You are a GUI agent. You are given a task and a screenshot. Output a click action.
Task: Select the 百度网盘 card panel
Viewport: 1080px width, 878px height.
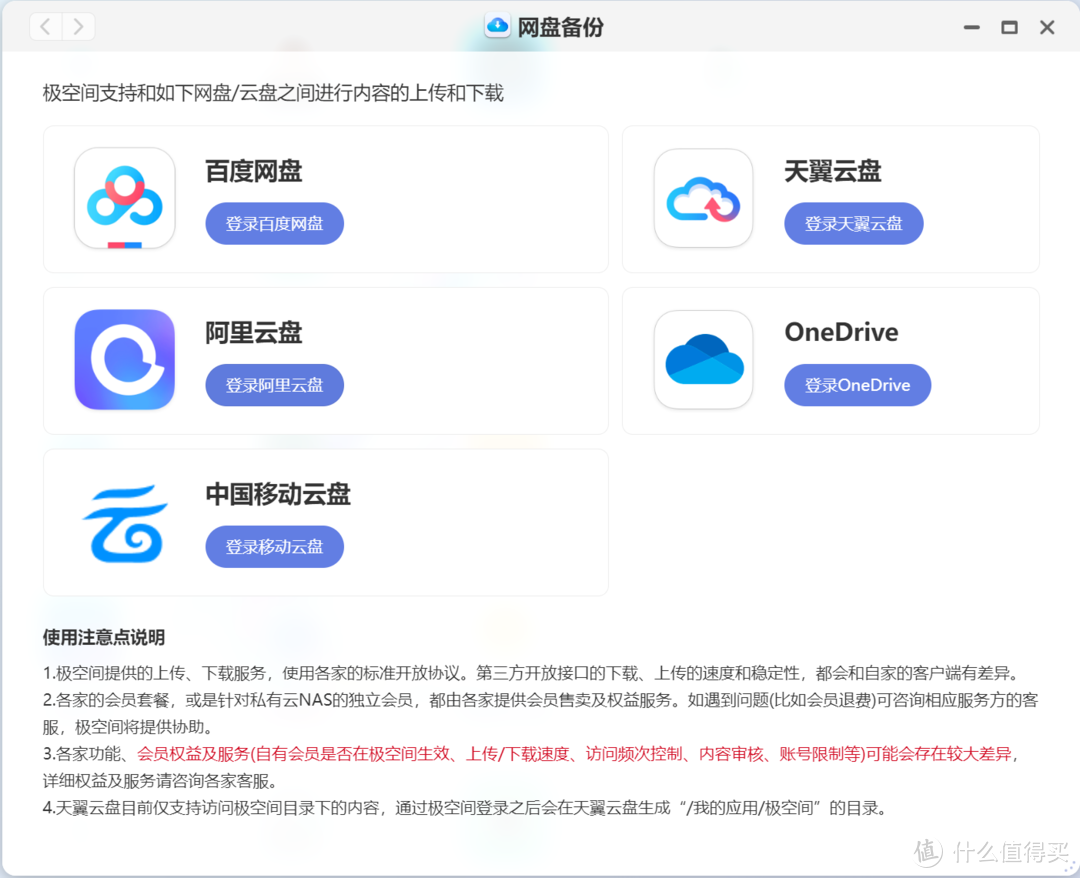[325, 198]
